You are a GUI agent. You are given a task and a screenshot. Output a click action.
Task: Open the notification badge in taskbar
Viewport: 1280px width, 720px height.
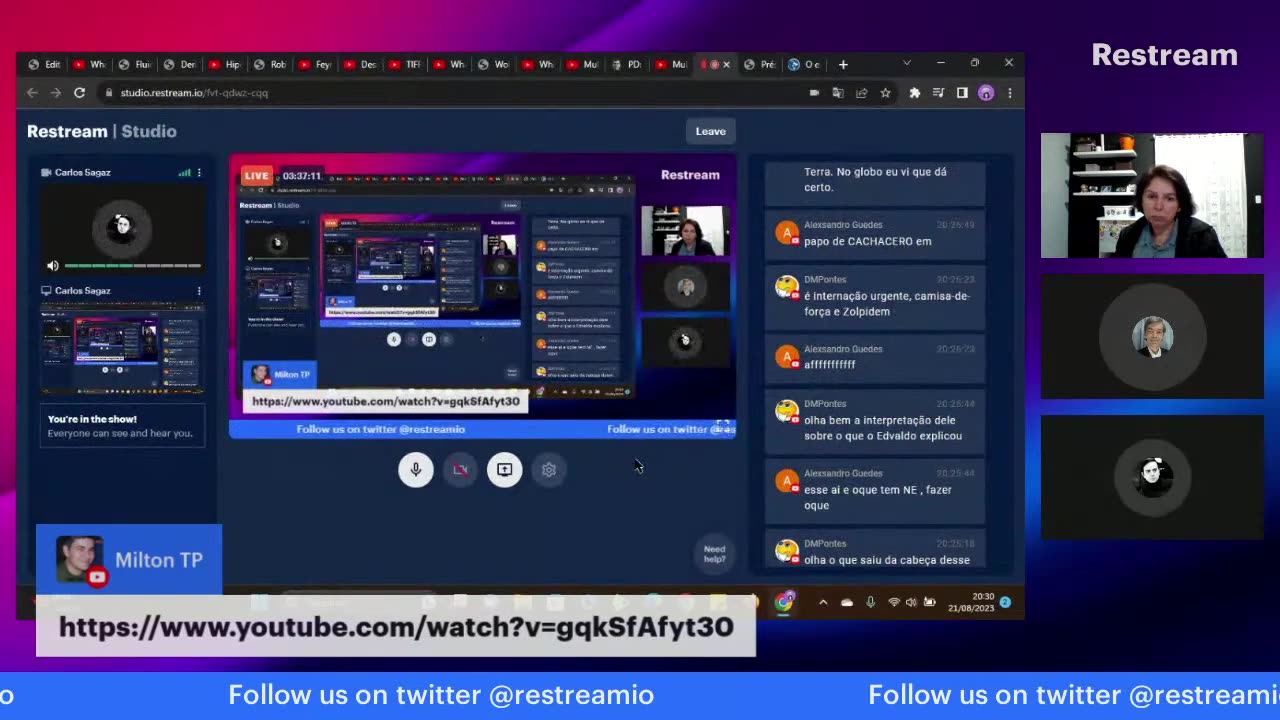(x=1006, y=602)
